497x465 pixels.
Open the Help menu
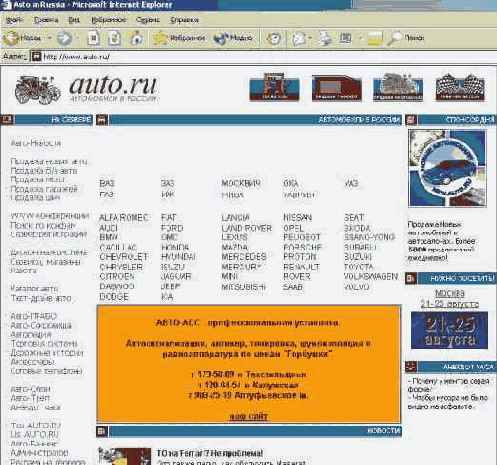click(x=184, y=20)
